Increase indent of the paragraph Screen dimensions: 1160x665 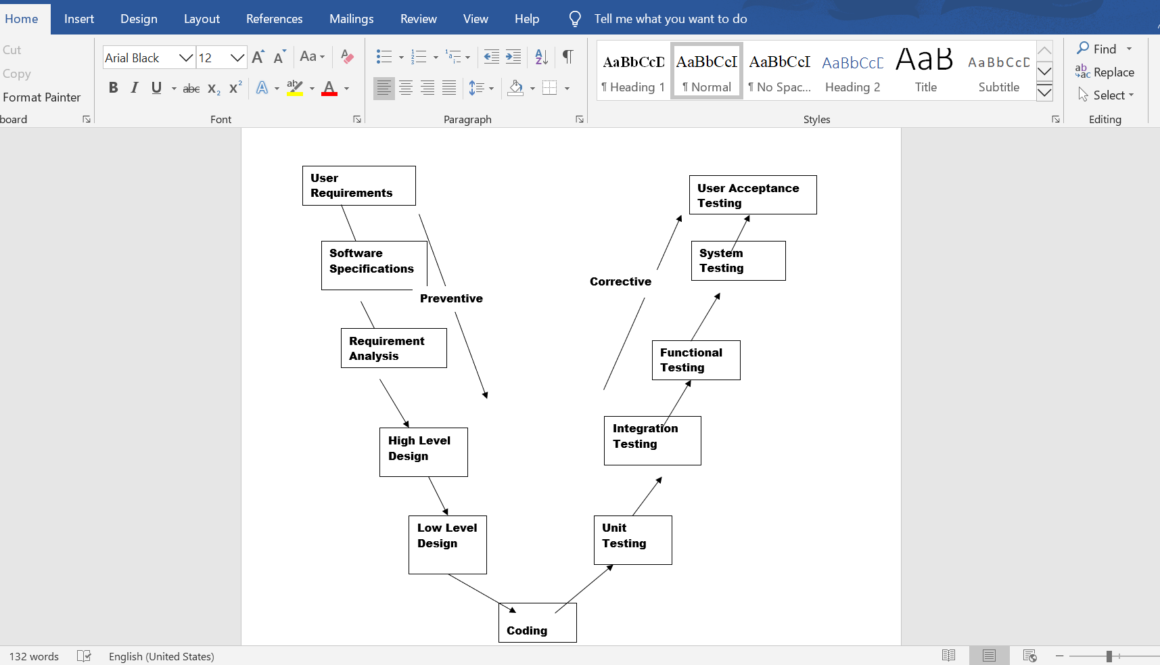pyautogui.click(x=513, y=57)
